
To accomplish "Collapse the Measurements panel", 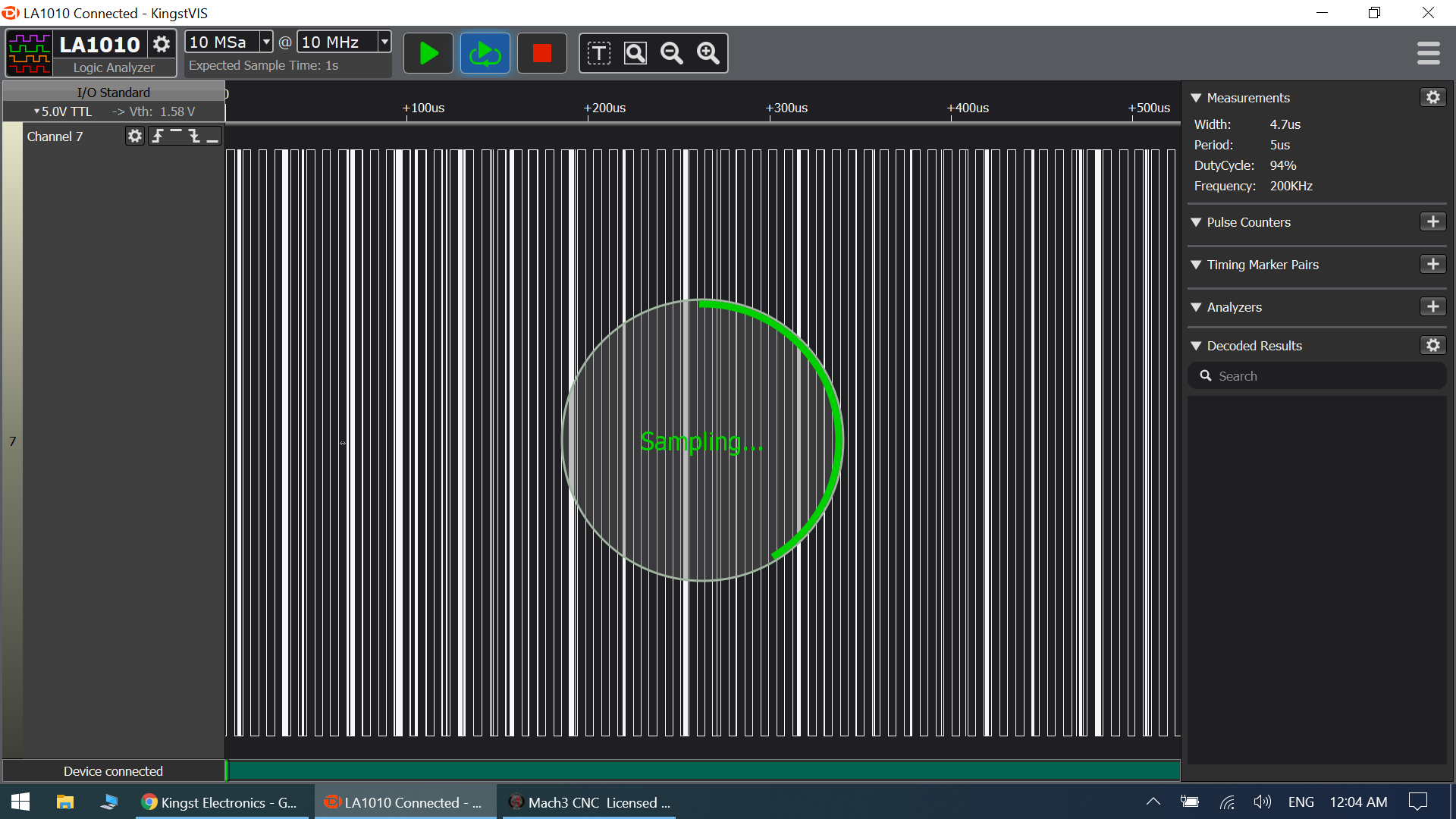I will (1196, 98).
